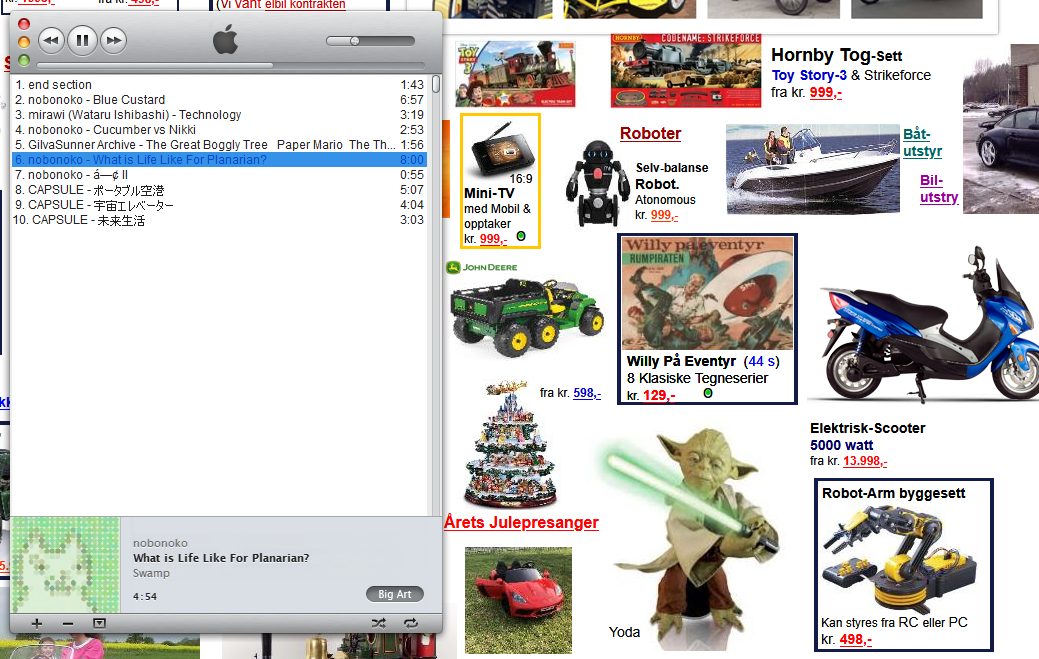Viewport: 1039px width, 659px height.
Task: Open the playlist dropdown menu icon
Action: (99, 623)
